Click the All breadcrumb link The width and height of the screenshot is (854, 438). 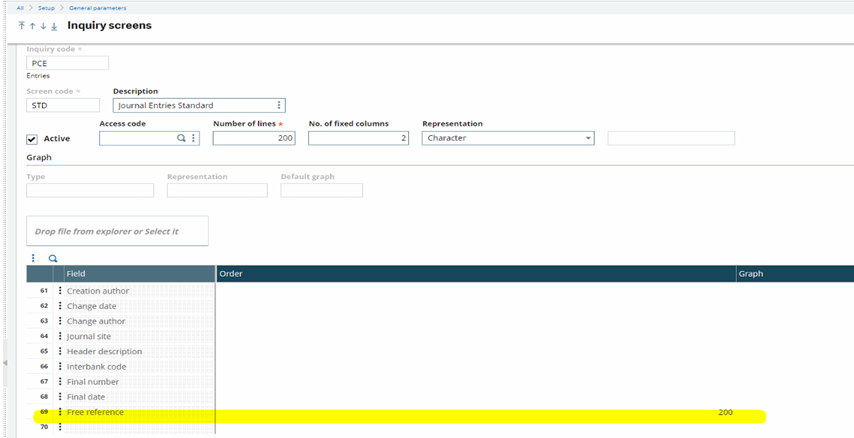click(20, 7)
